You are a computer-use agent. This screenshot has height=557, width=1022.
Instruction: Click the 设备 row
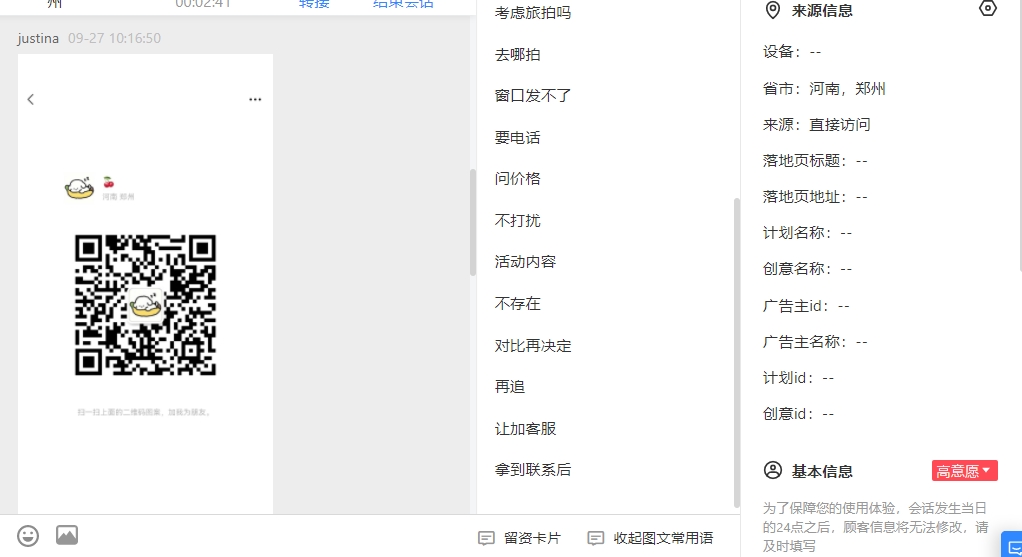tap(792, 52)
